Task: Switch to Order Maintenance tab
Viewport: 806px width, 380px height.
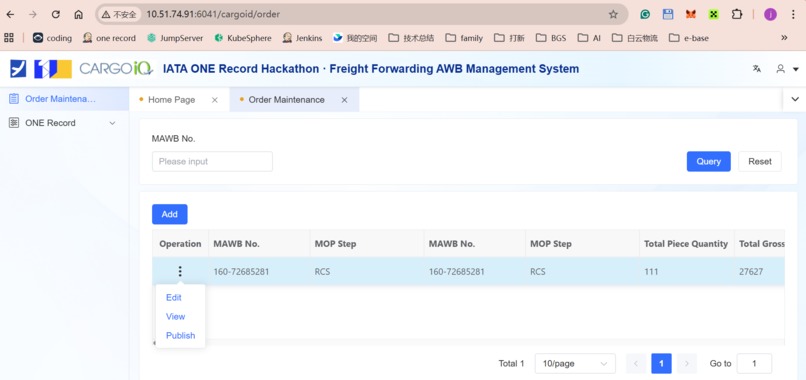Action: tap(286, 100)
